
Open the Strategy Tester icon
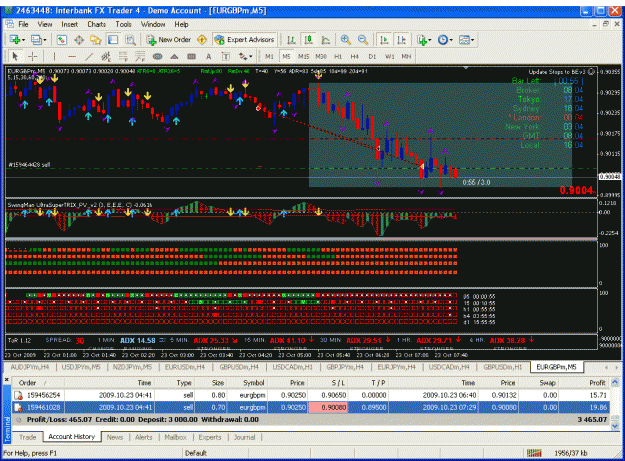[x=130, y=40]
